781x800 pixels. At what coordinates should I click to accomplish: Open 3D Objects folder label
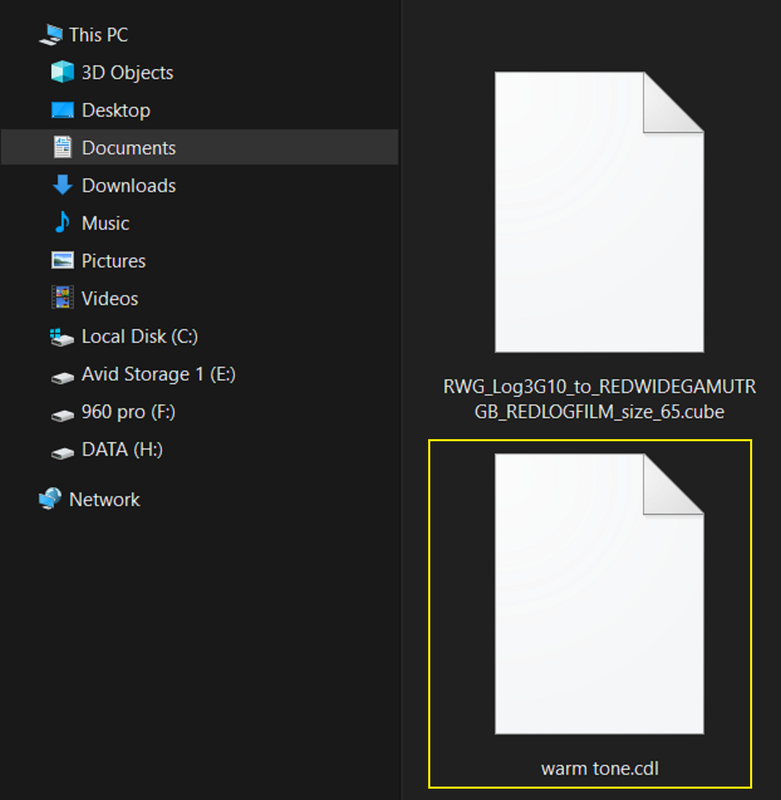[x=128, y=72]
